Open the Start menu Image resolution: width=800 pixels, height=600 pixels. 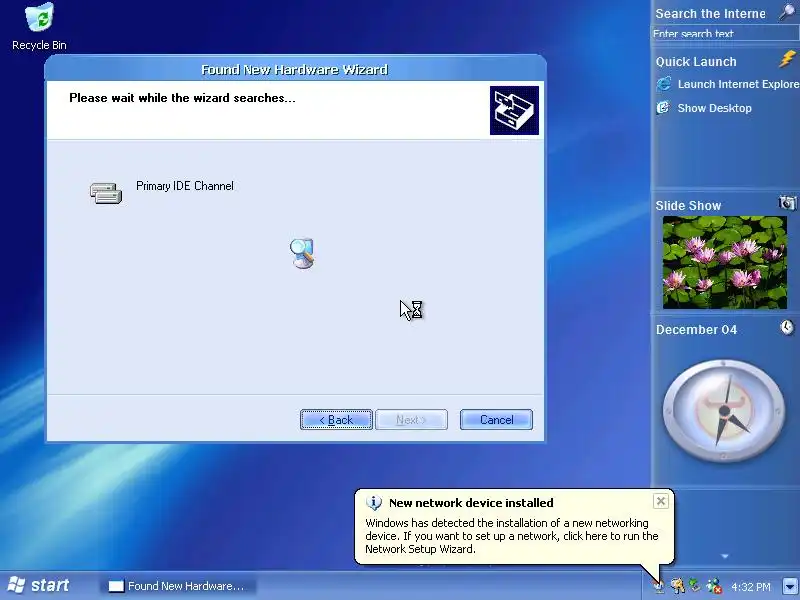39,585
